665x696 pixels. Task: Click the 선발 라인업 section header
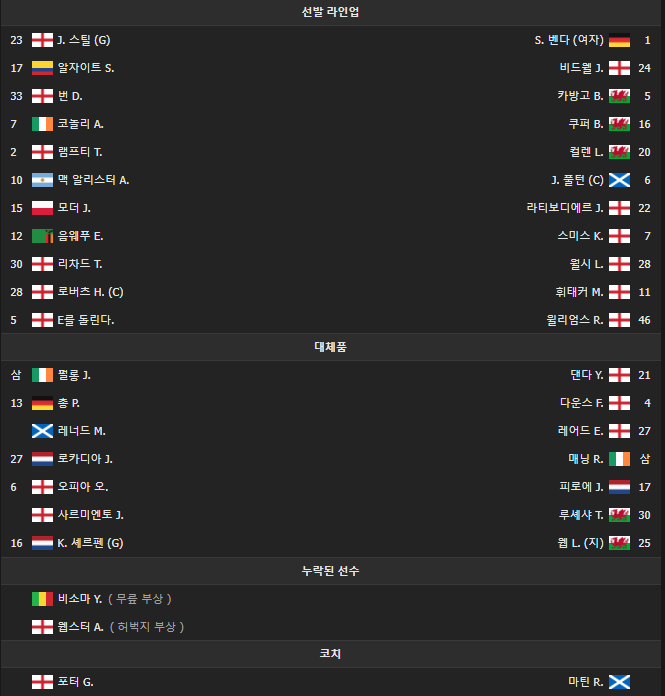point(331,12)
